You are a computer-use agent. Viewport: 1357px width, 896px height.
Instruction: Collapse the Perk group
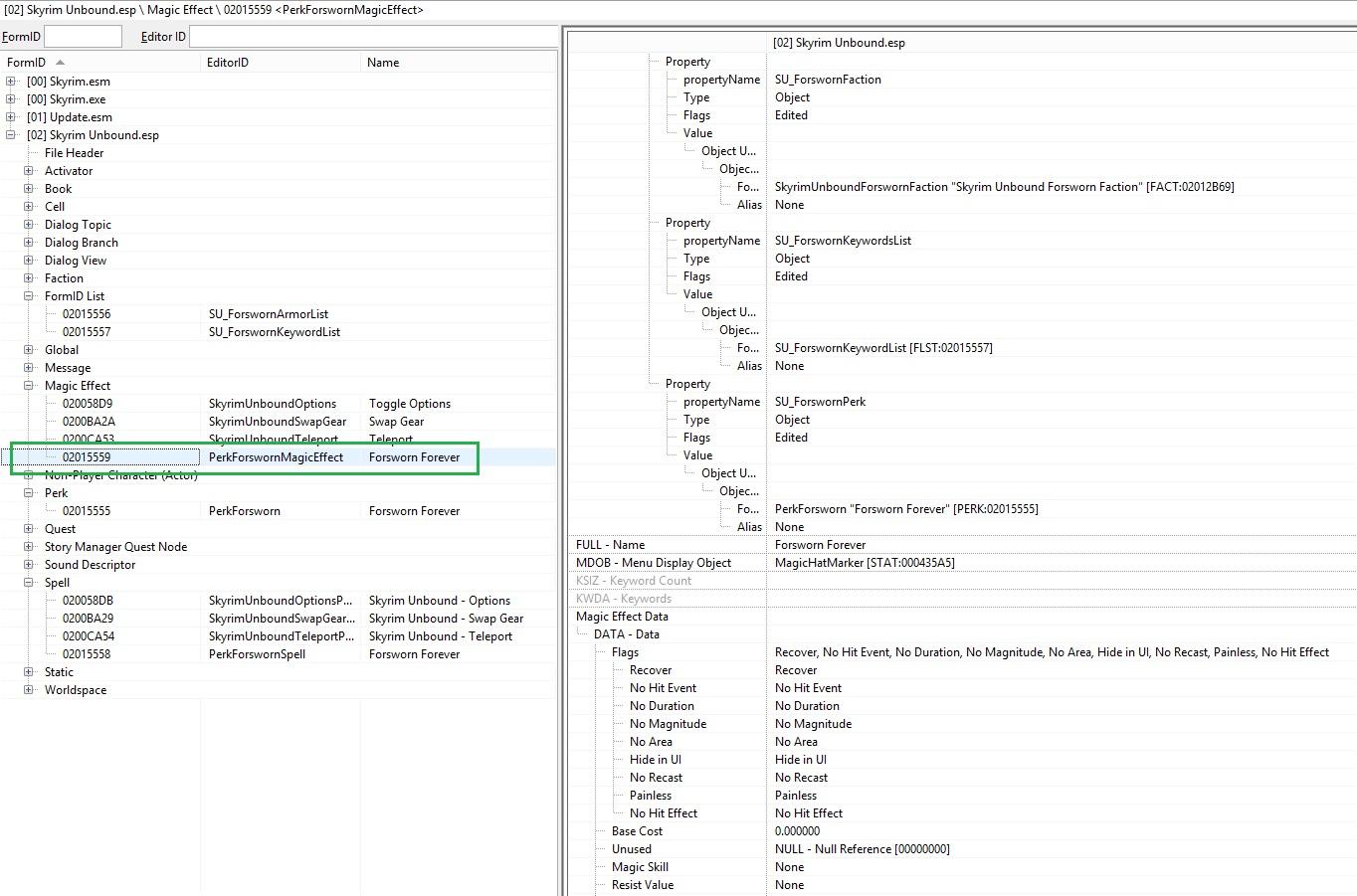point(29,493)
